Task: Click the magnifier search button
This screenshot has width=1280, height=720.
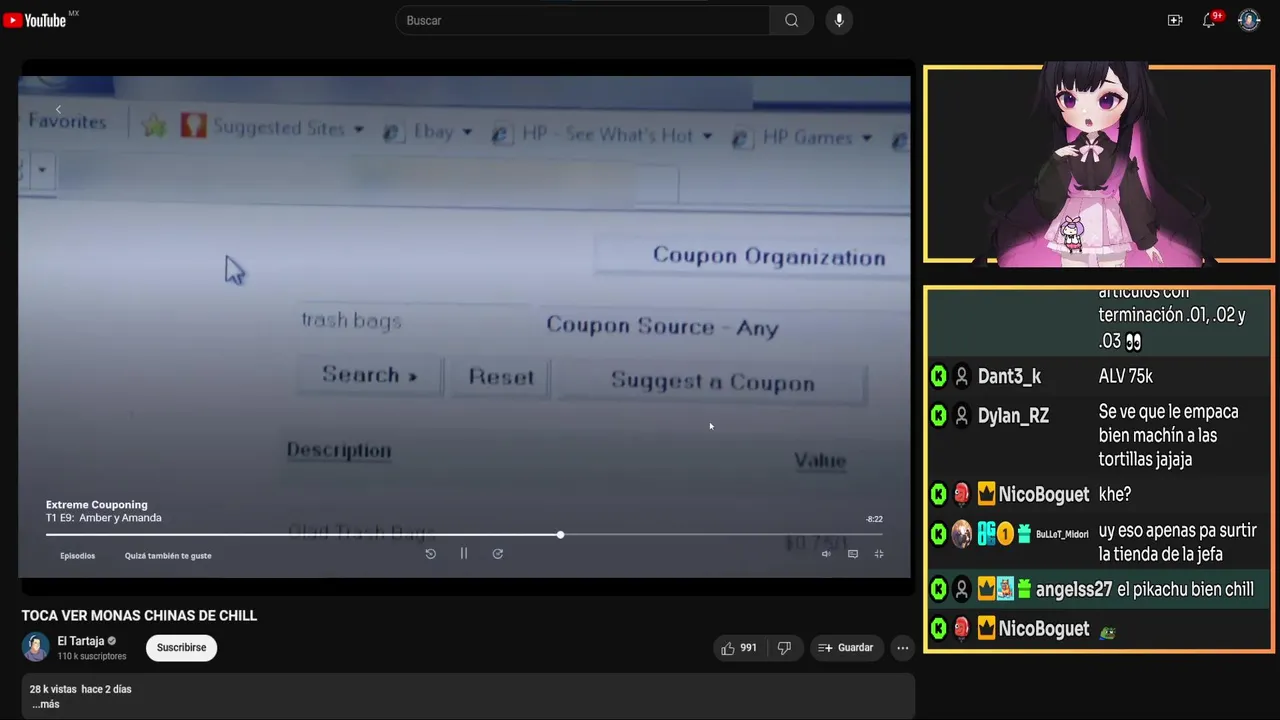Action: point(791,20)
